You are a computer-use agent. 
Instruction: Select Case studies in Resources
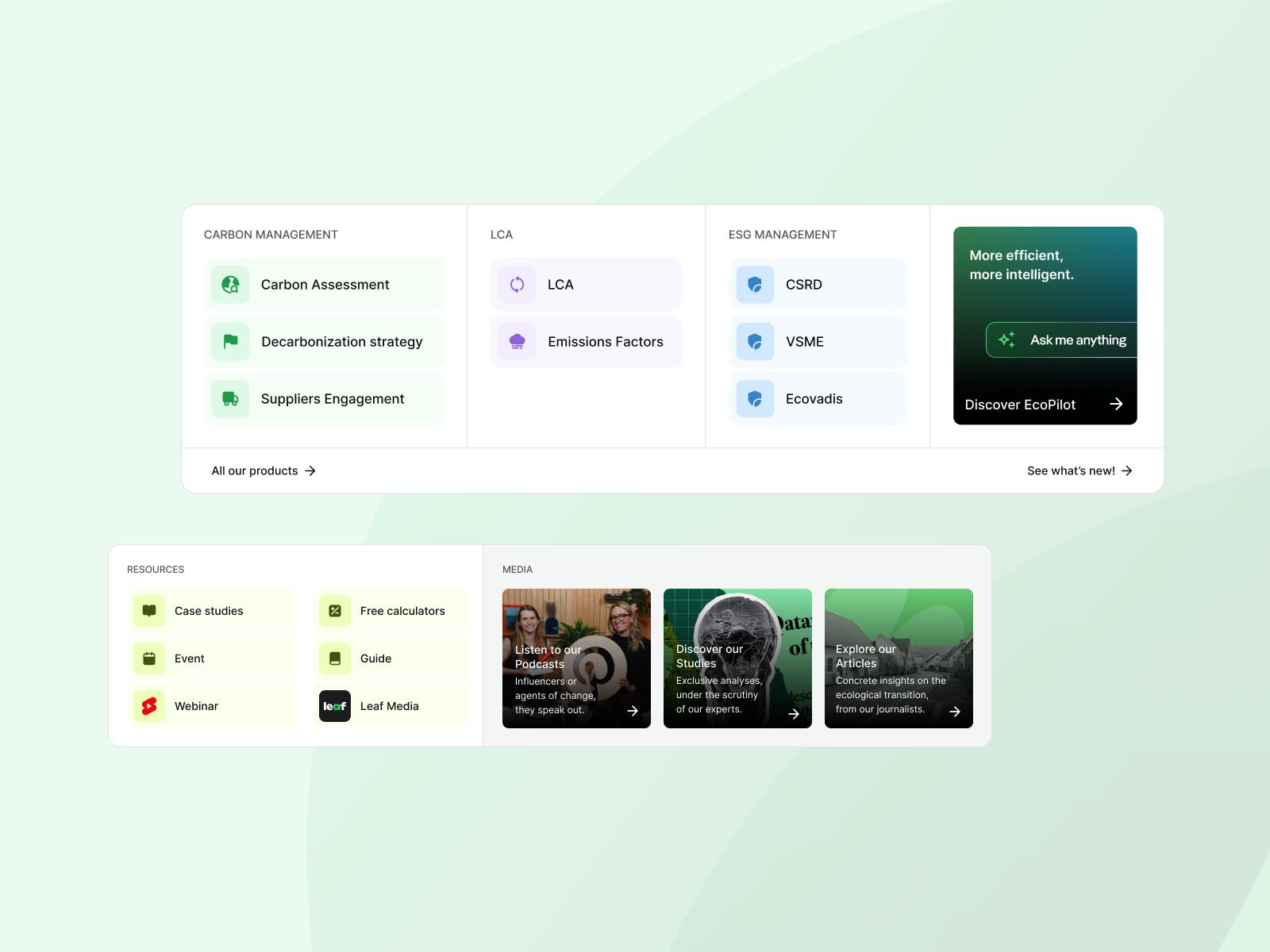(x=211, y=611)
